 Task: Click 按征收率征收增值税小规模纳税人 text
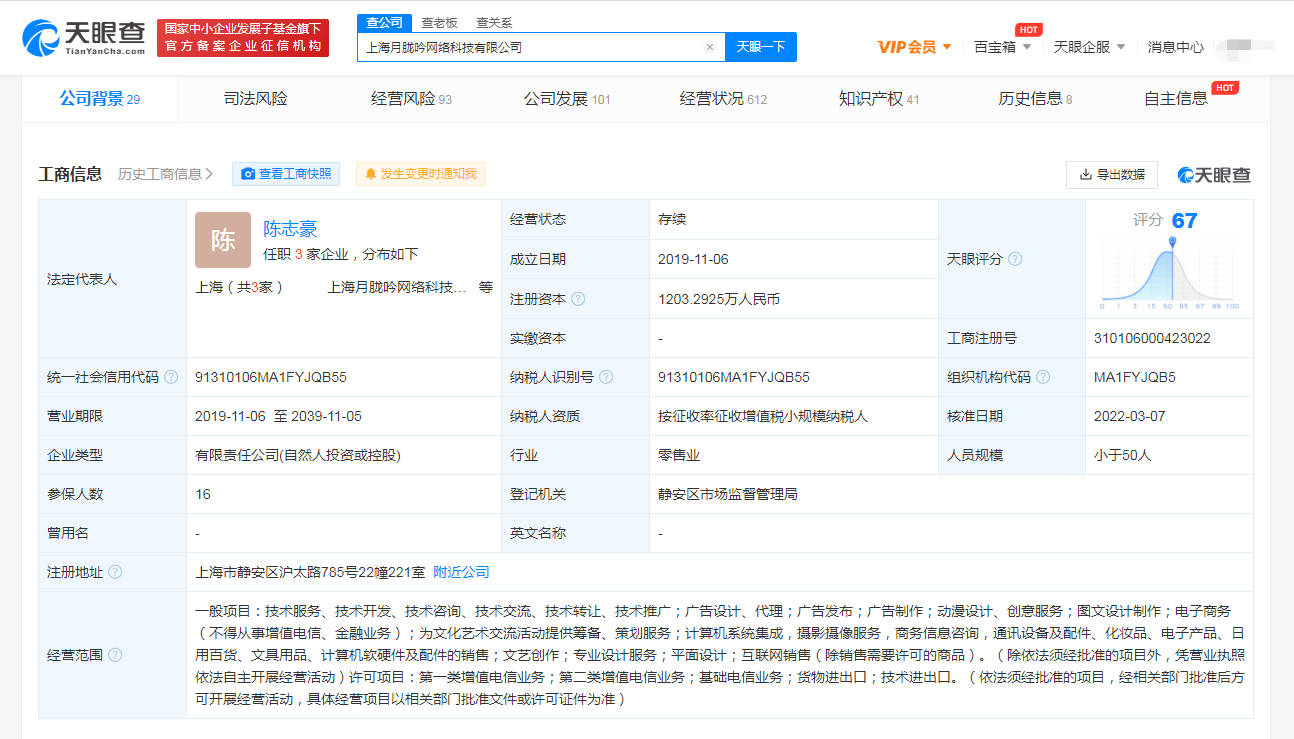point(763,416)
